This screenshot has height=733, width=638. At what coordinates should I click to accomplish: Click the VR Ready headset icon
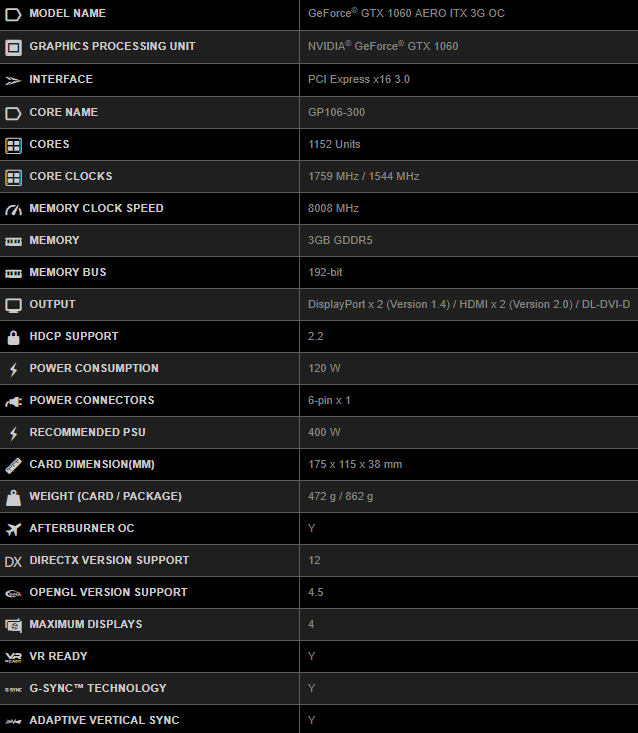13,657
